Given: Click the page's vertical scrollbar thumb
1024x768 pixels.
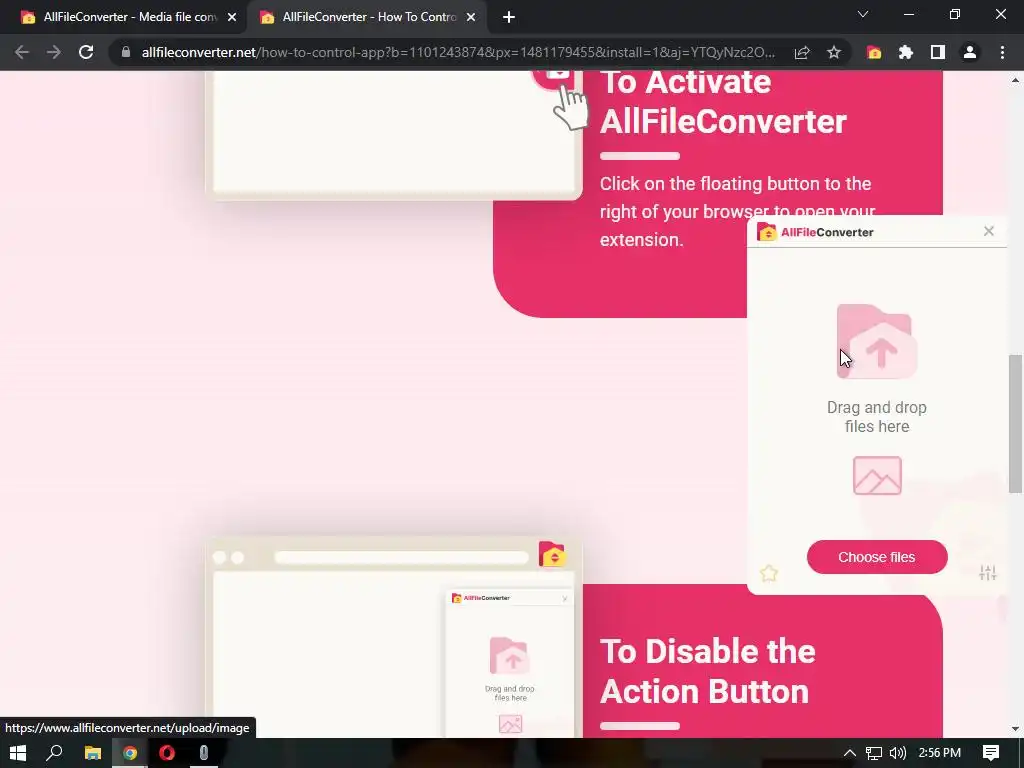Looking at the screenshot, I should click(1015, 423).
